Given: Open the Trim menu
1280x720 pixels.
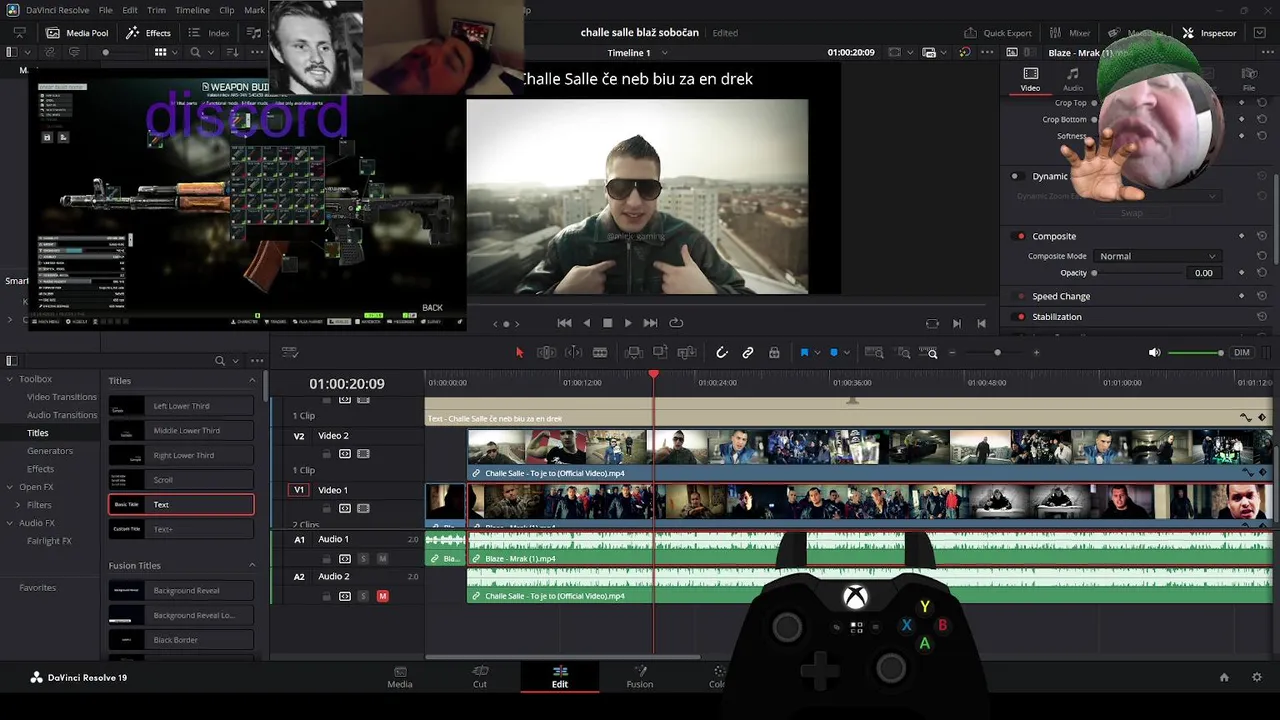Looking at the screenshot, I should [x=156, y=10].
